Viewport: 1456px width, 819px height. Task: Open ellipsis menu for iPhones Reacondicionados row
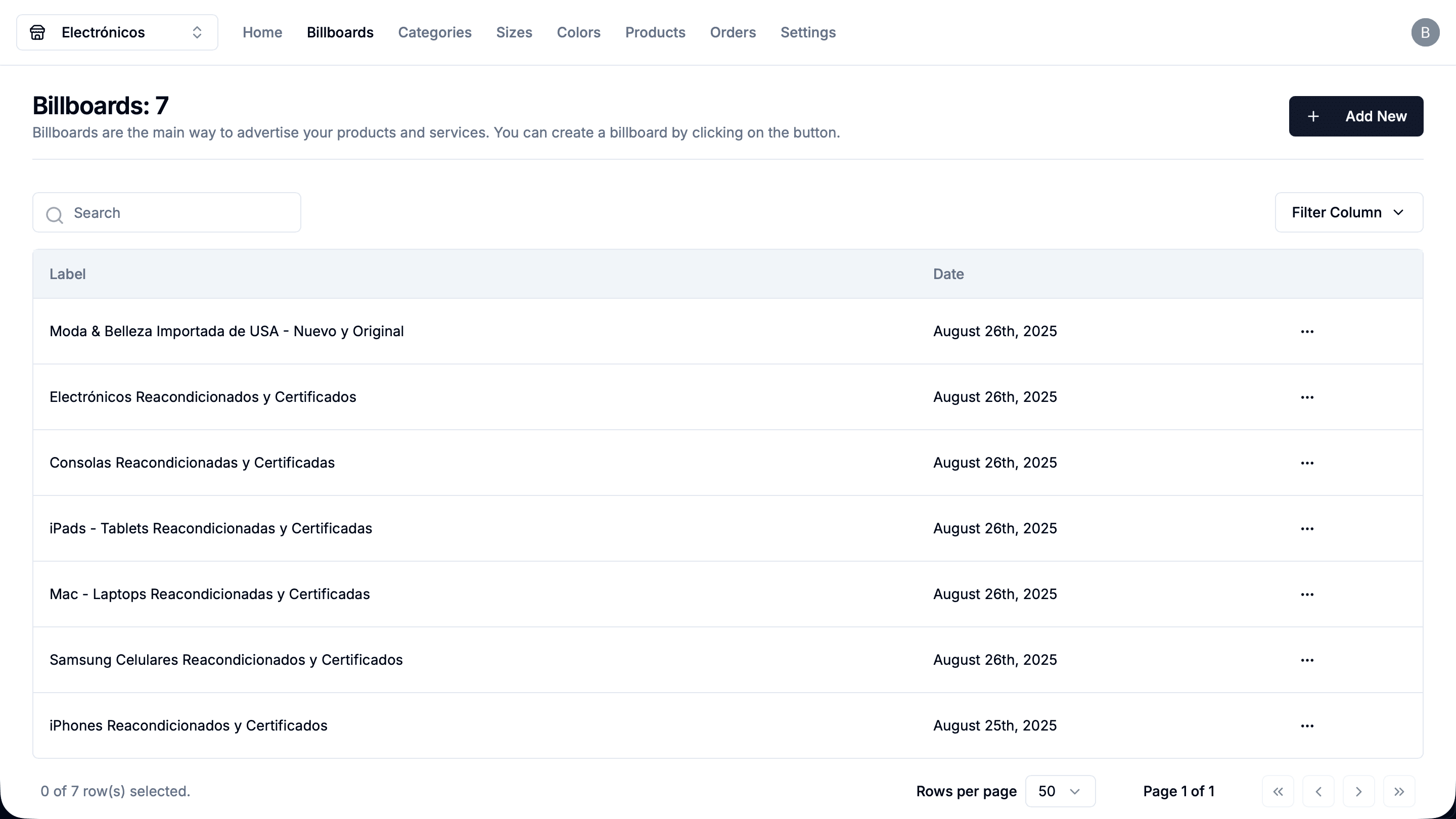pyautogui.click(x=1307, y=726)
